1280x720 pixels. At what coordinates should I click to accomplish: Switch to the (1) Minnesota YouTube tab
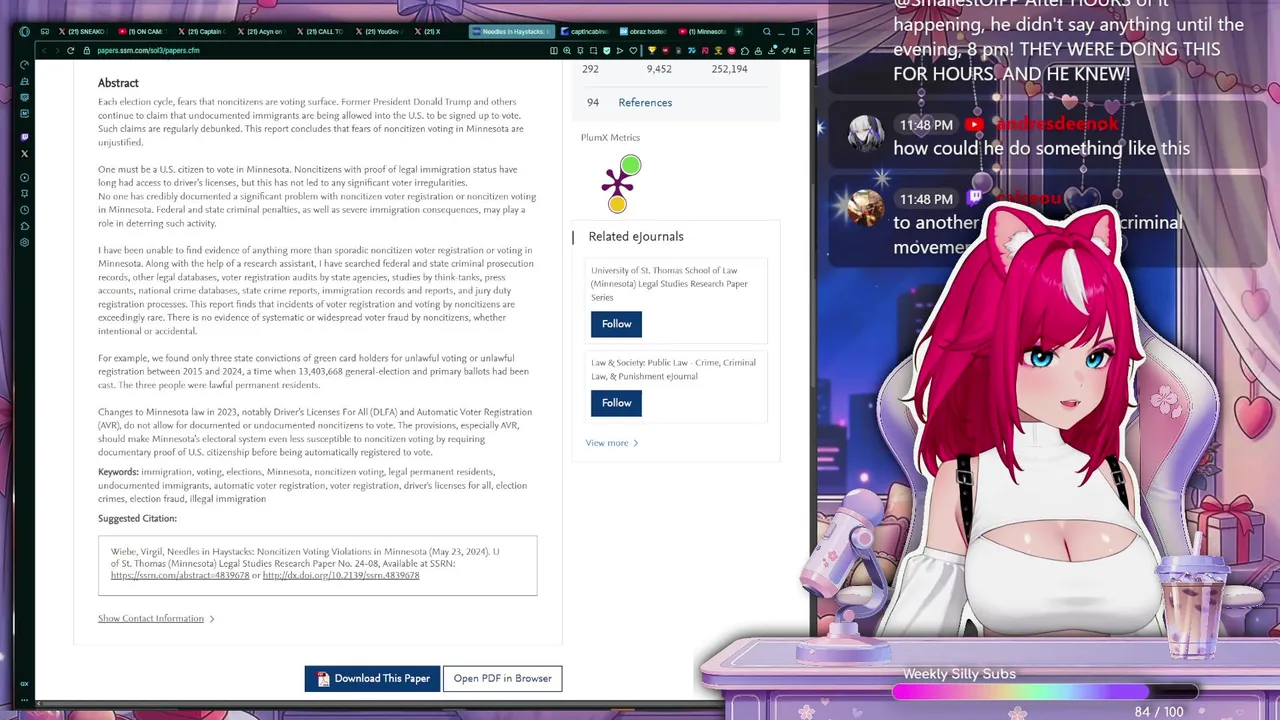coord(703,32)
